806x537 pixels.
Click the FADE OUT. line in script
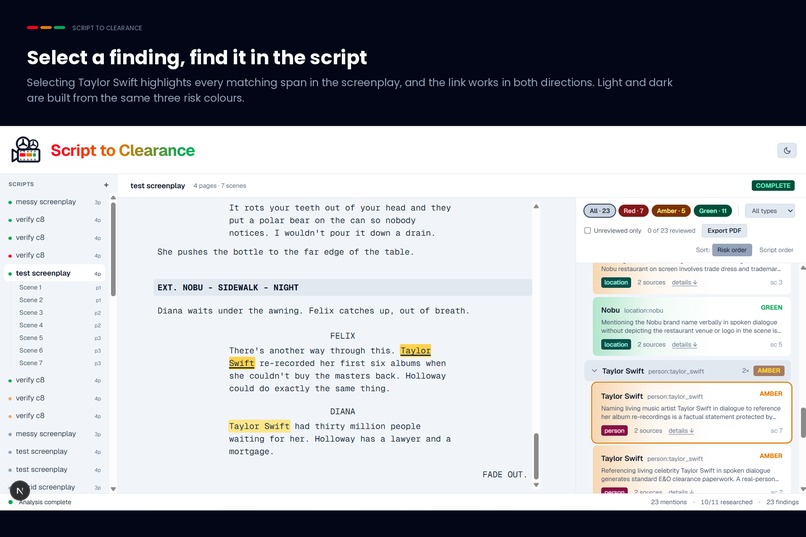coord(504,474)
